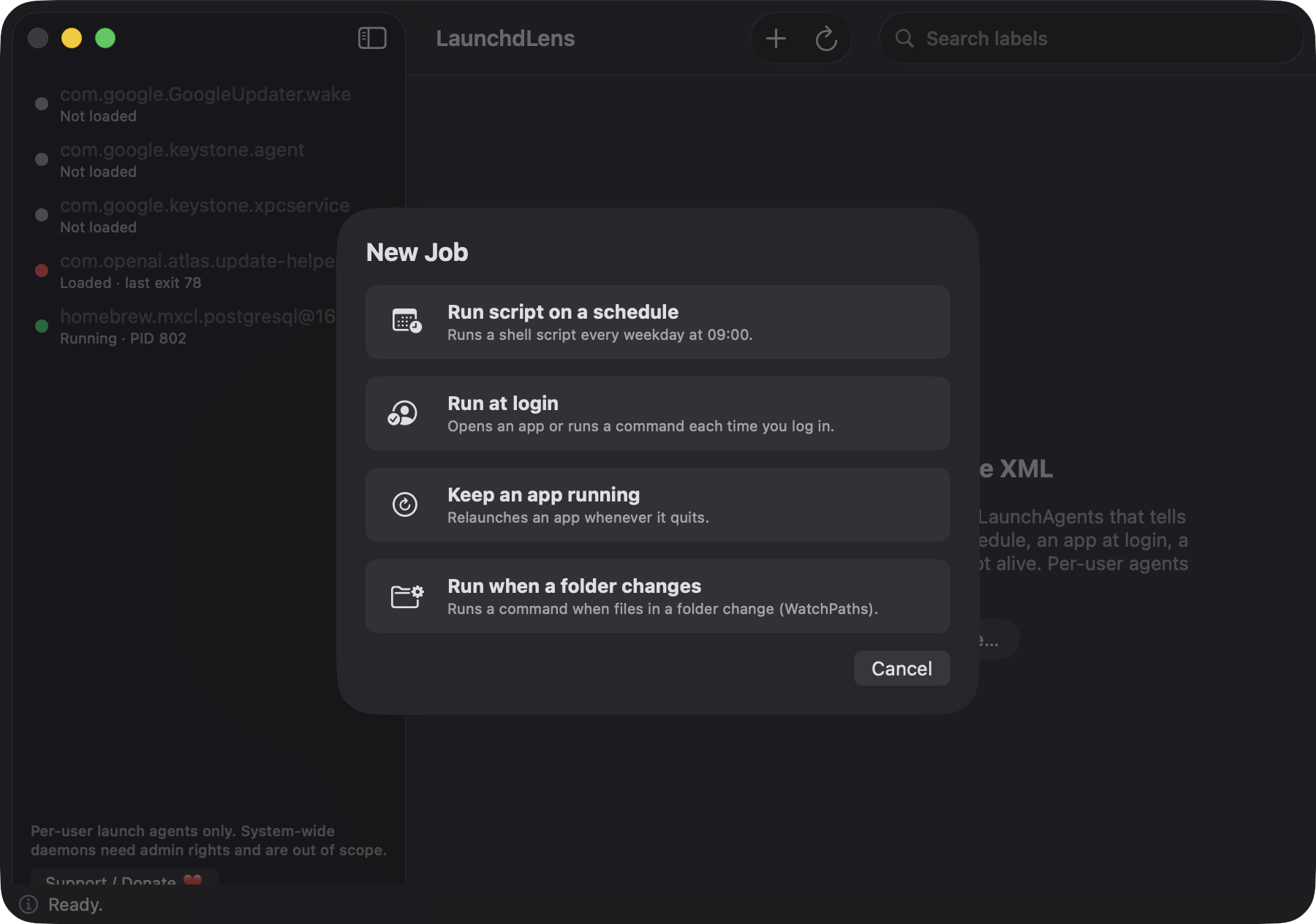1316x924 pixels.
Task: Select Keep an app running option
Action: click(658, 504)
